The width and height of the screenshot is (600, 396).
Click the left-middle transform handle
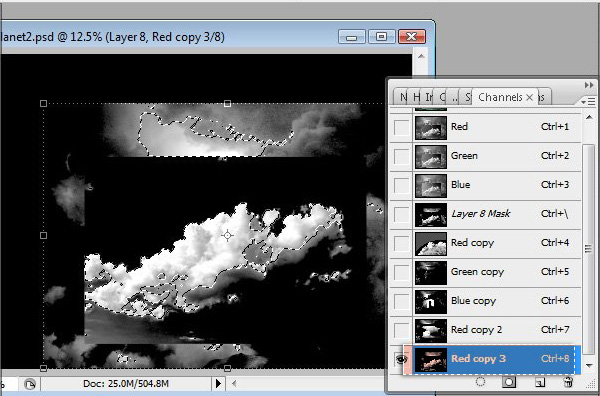(43, 236)
